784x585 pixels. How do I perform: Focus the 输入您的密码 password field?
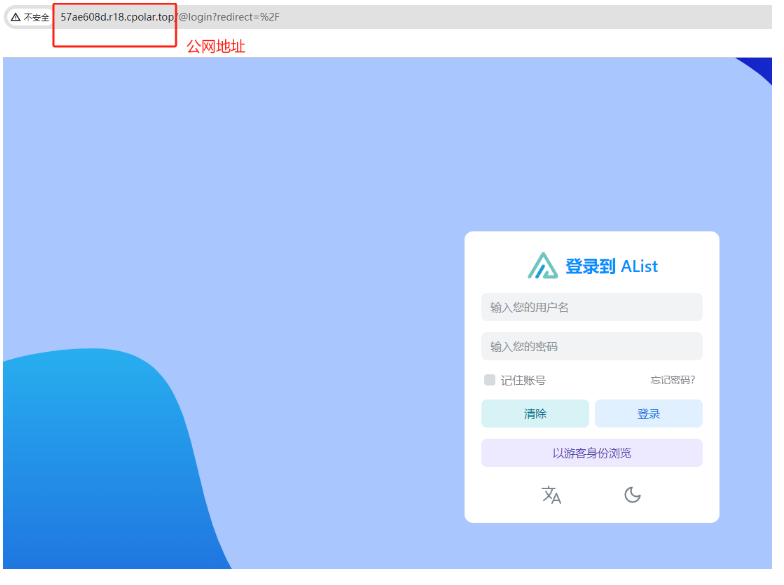click(591, 346)
